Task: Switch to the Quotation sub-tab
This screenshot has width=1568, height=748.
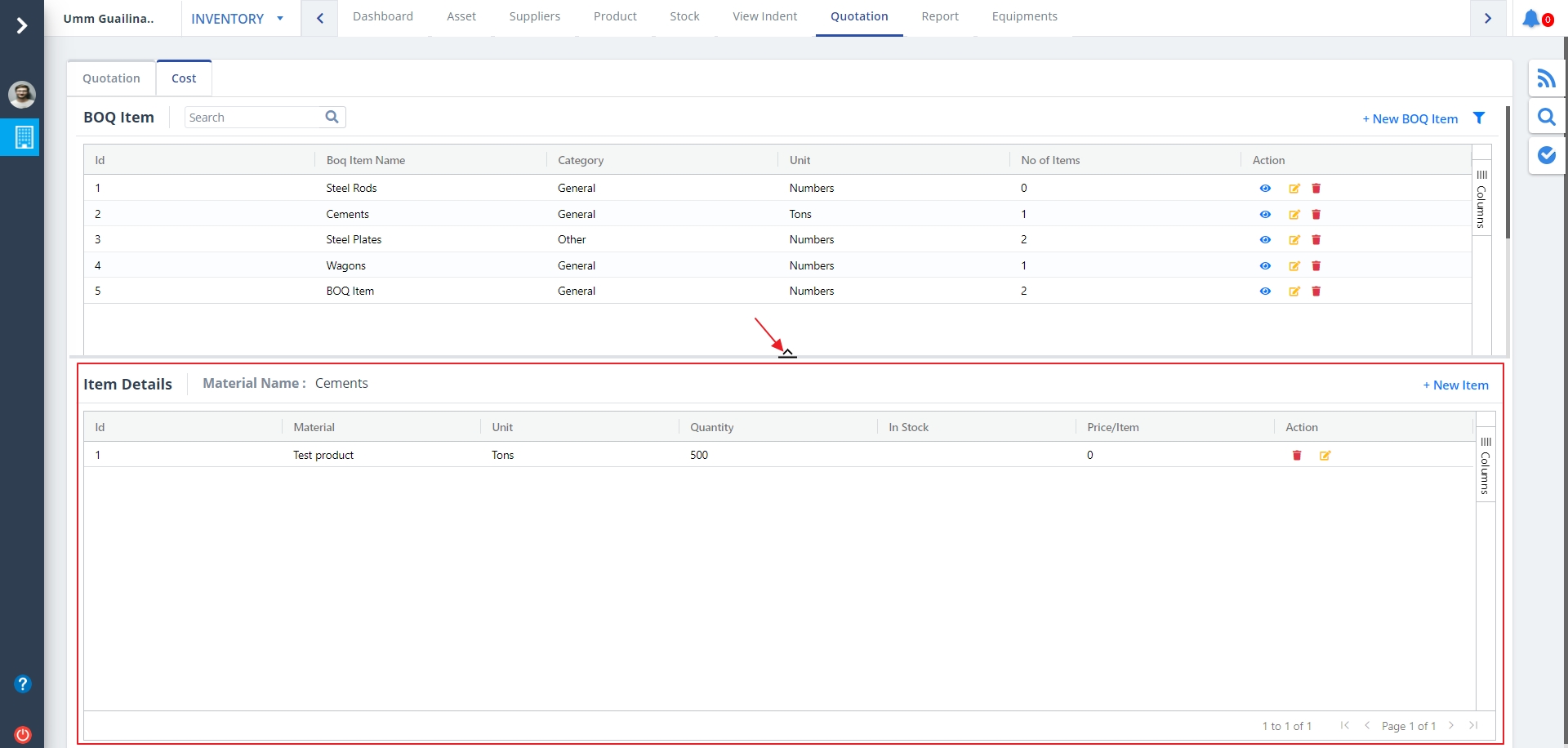Action: 111,78
